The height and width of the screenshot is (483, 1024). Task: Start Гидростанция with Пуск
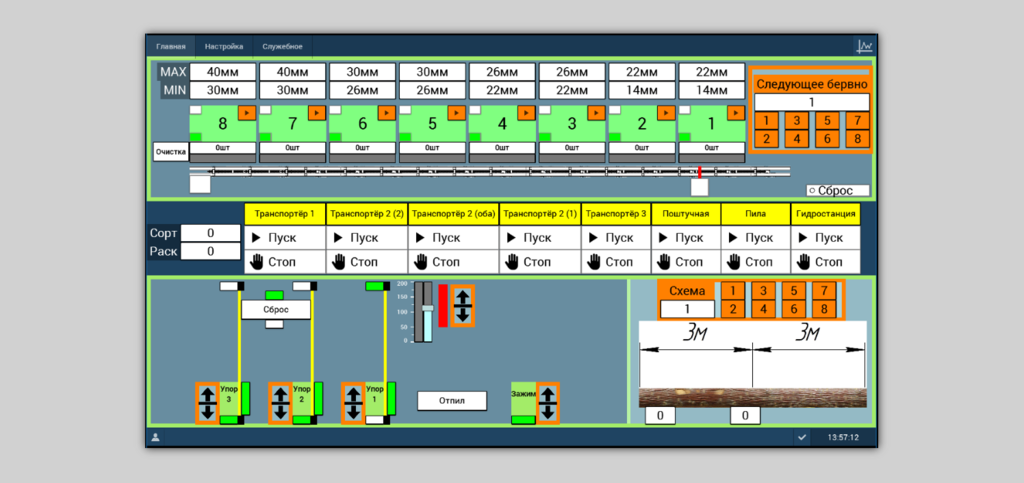pyautogui.click(x=825, y=238)
